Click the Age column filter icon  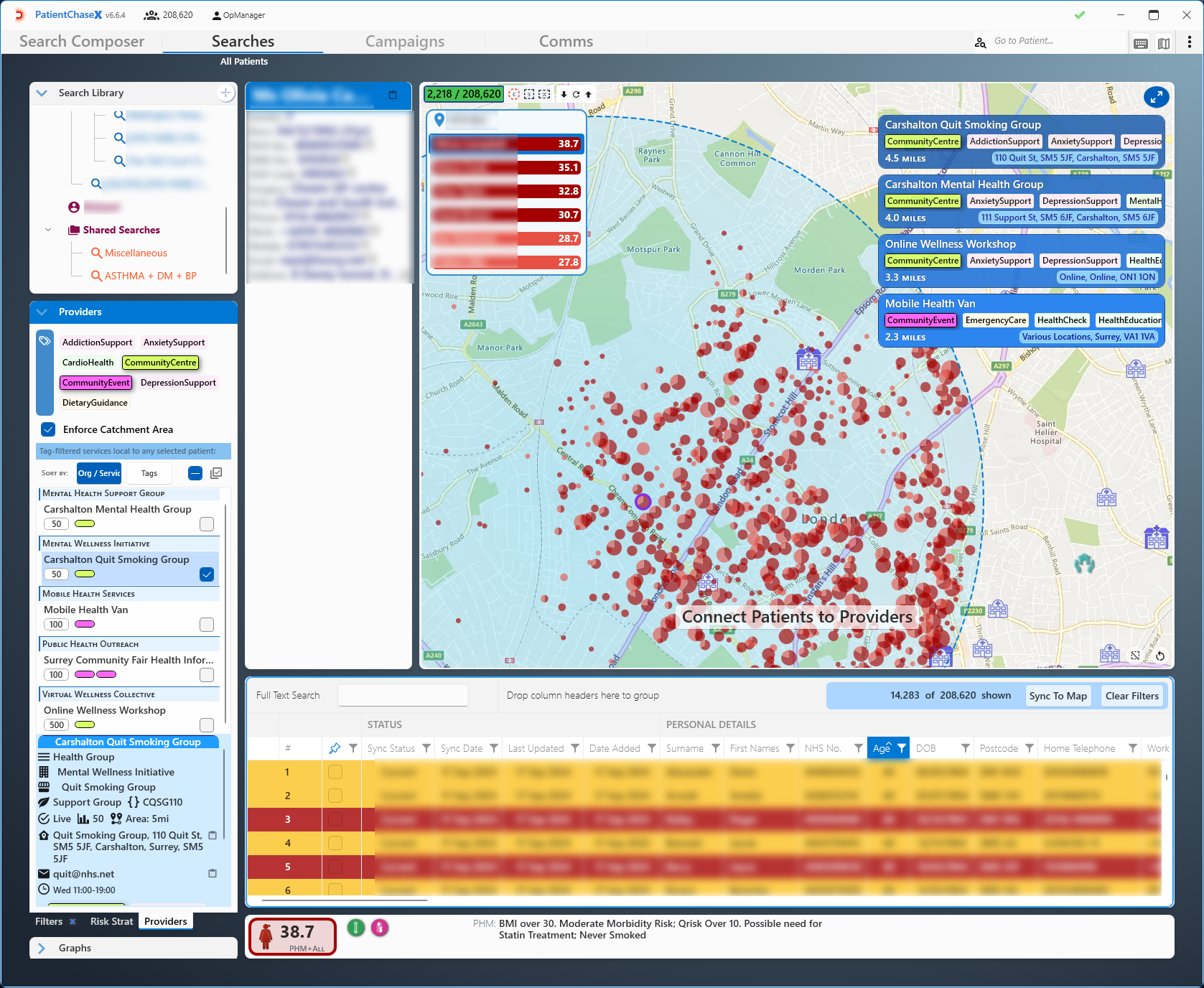pyautogui.click(x=902, y=748)
